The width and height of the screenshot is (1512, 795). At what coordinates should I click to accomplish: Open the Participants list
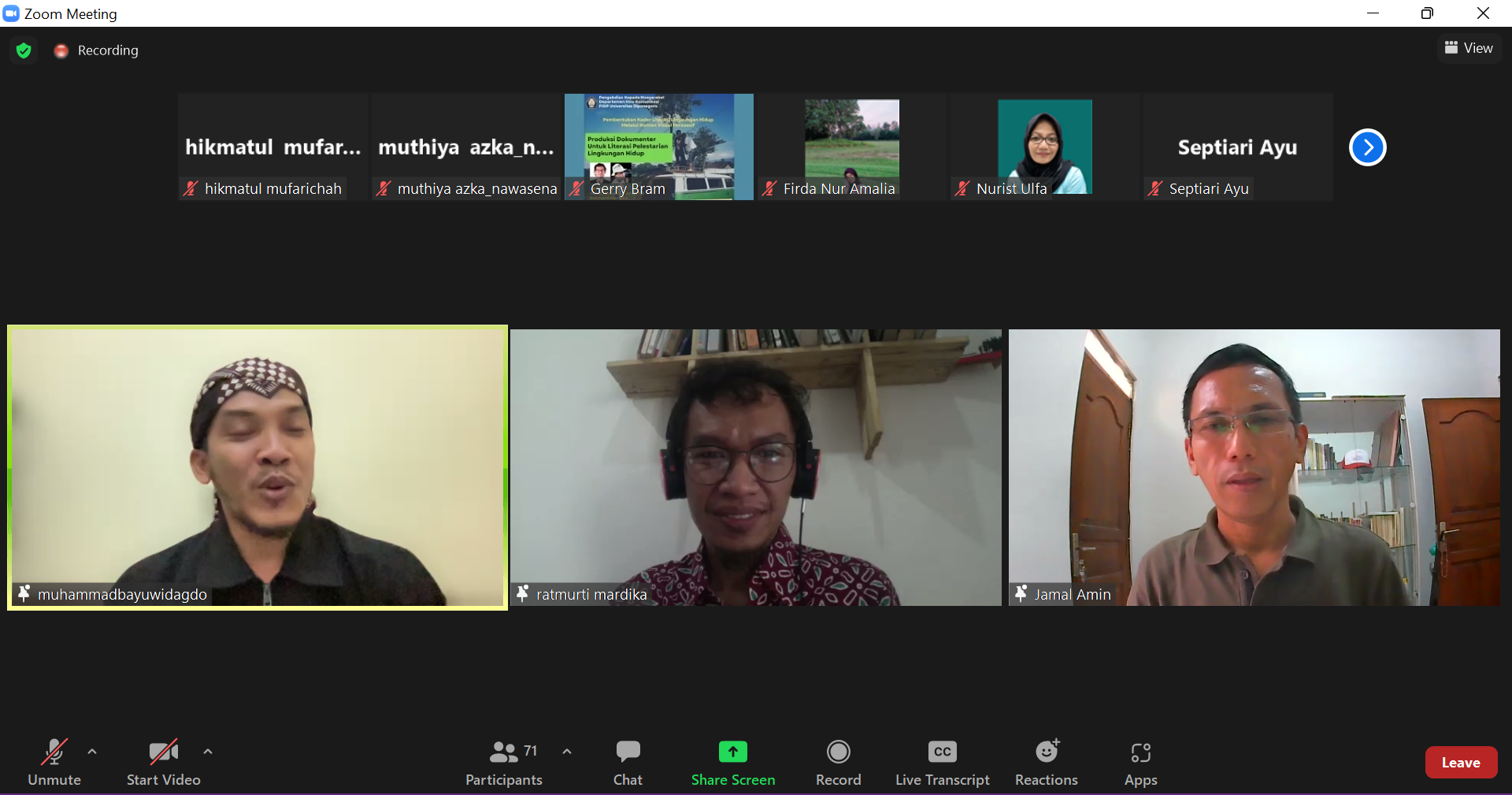504,762
